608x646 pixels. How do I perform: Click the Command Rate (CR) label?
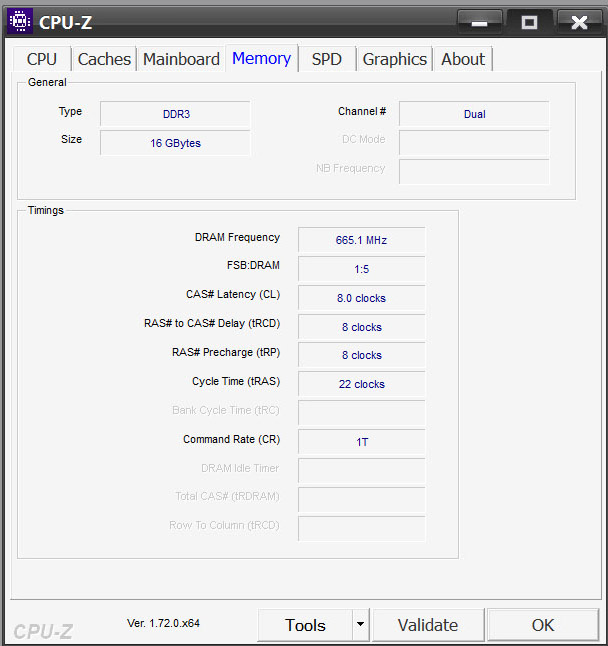[x=232, y=439]
